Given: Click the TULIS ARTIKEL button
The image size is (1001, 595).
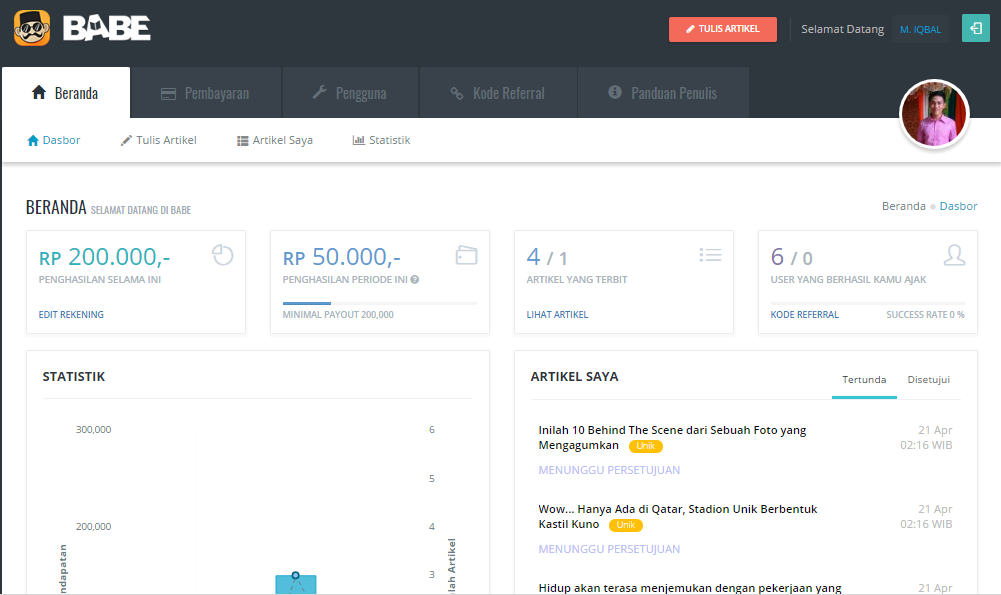Looking at the screenshot, I should tap(723, 29).
